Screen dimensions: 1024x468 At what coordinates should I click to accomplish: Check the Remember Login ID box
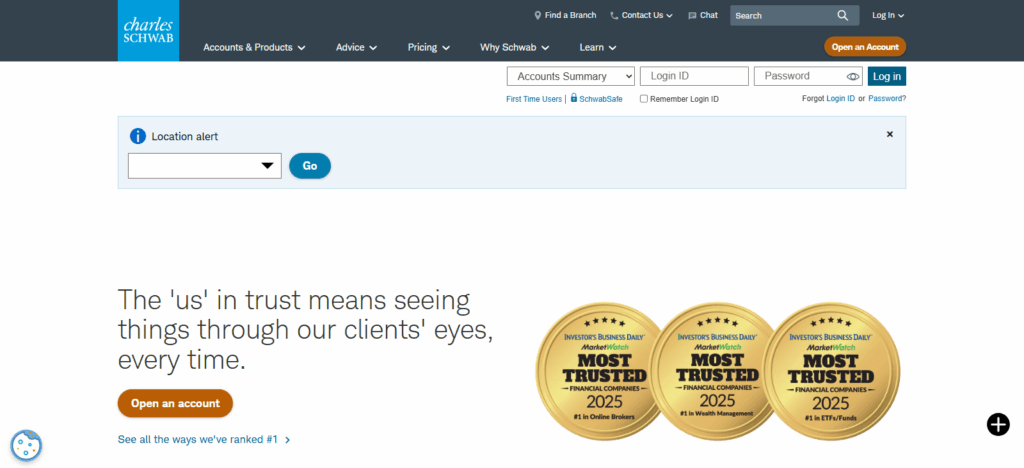click(644, 99)
